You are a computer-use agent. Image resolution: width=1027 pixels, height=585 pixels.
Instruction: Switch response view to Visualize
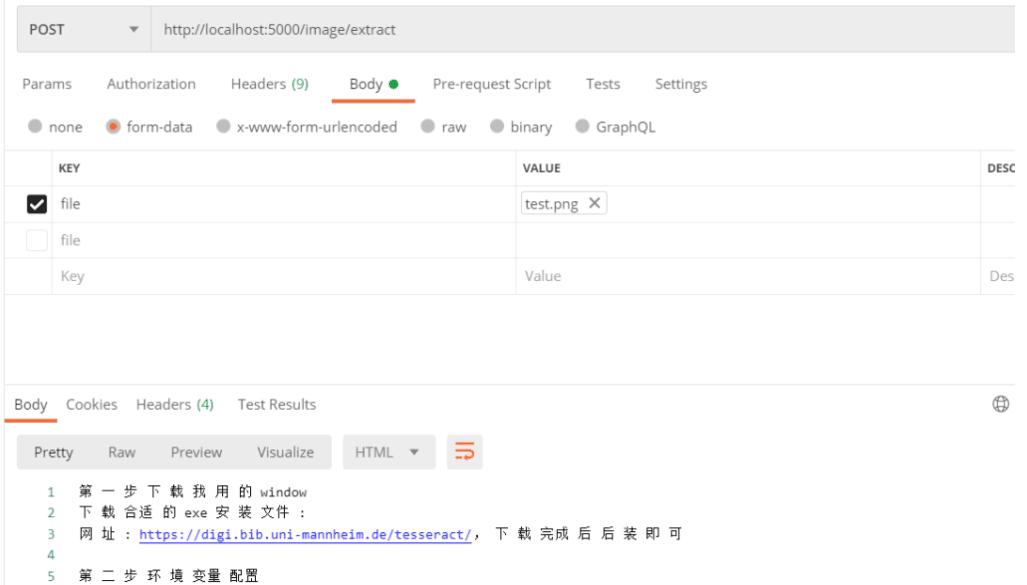(x=286, y=452)
